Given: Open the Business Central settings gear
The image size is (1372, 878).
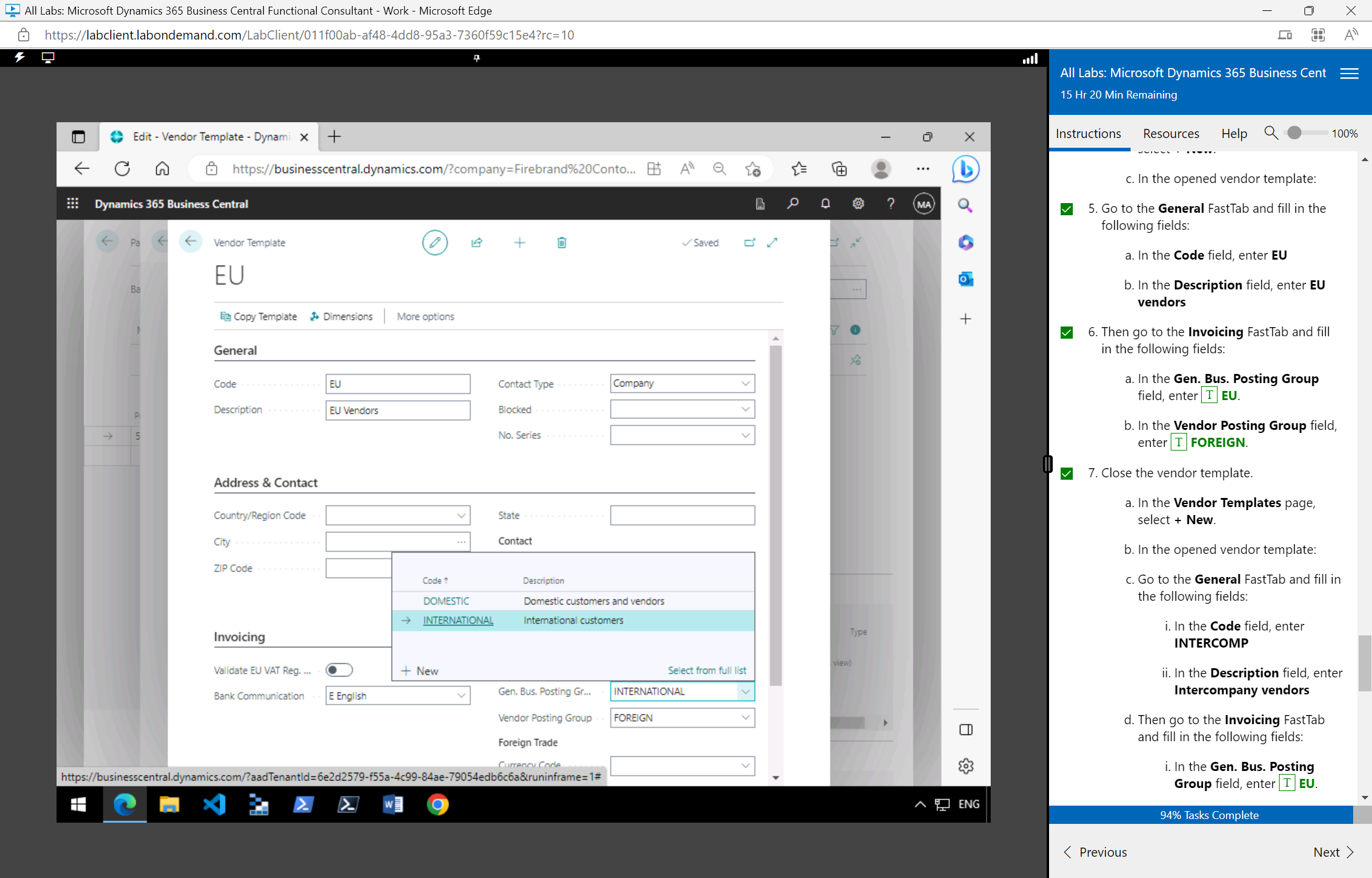Looking at the screenshot, I should coord(857,204).
